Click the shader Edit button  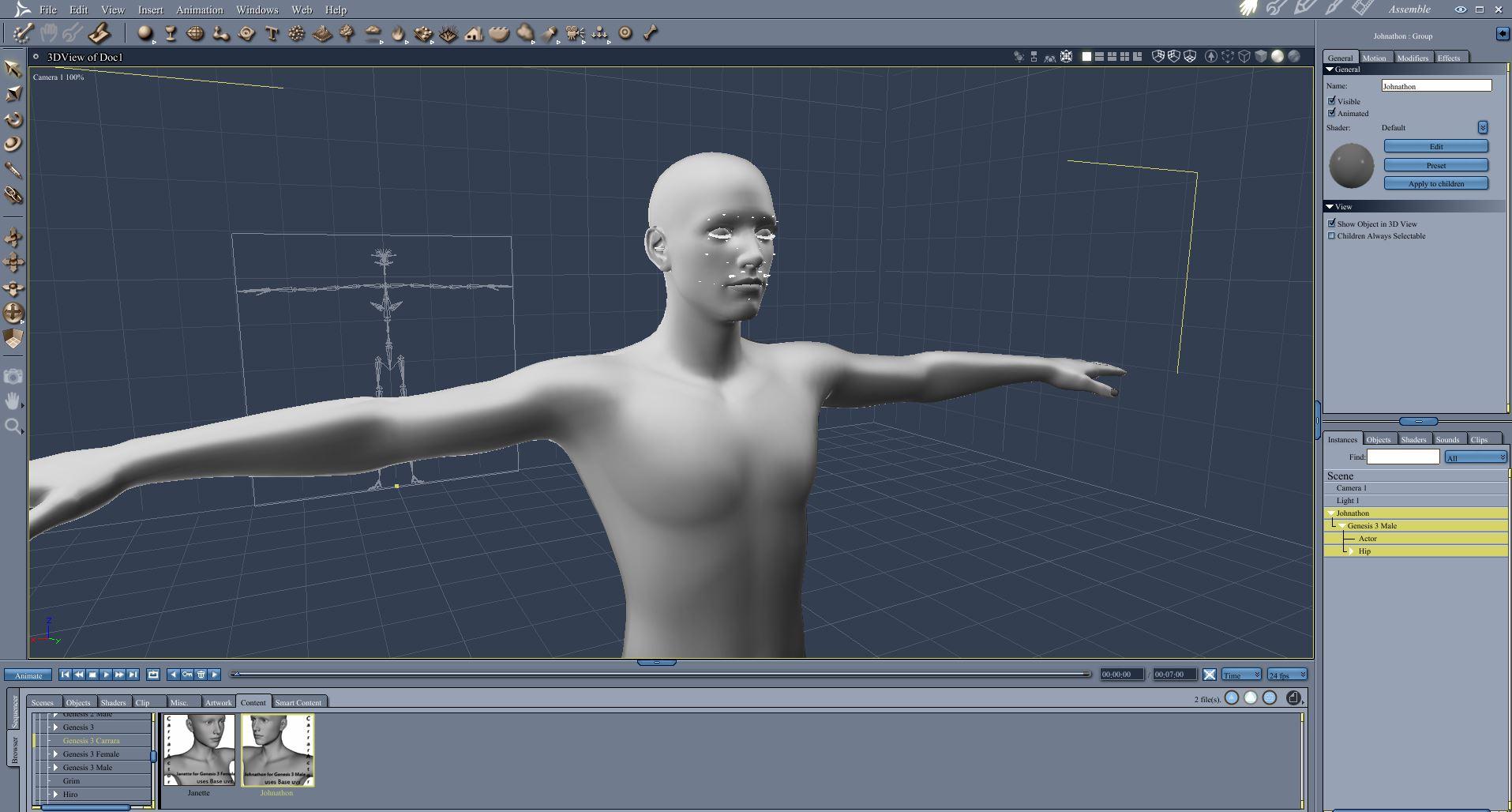coord(1435,146)
